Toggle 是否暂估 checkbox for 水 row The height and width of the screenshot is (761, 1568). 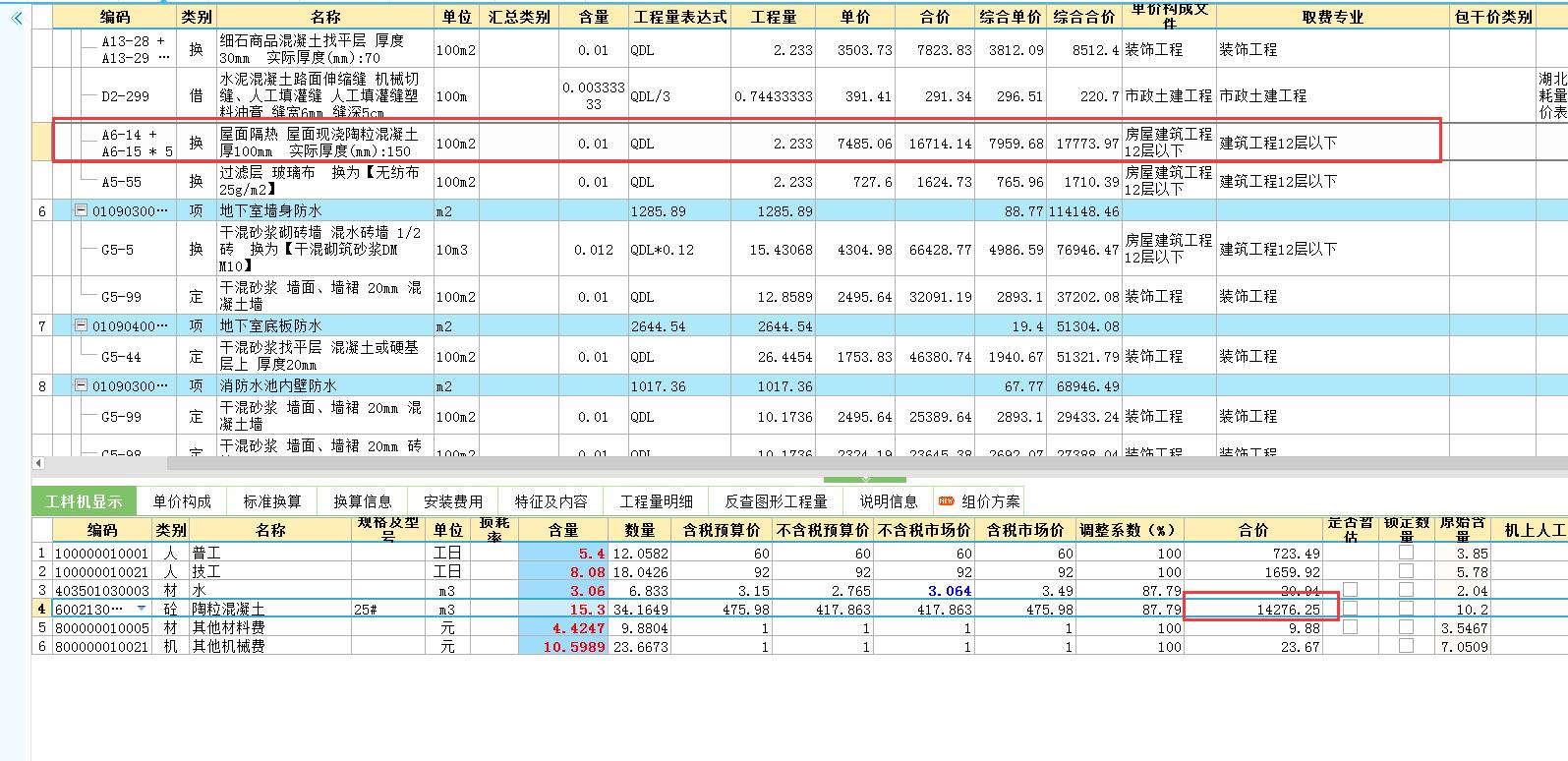pos(1350,590)
